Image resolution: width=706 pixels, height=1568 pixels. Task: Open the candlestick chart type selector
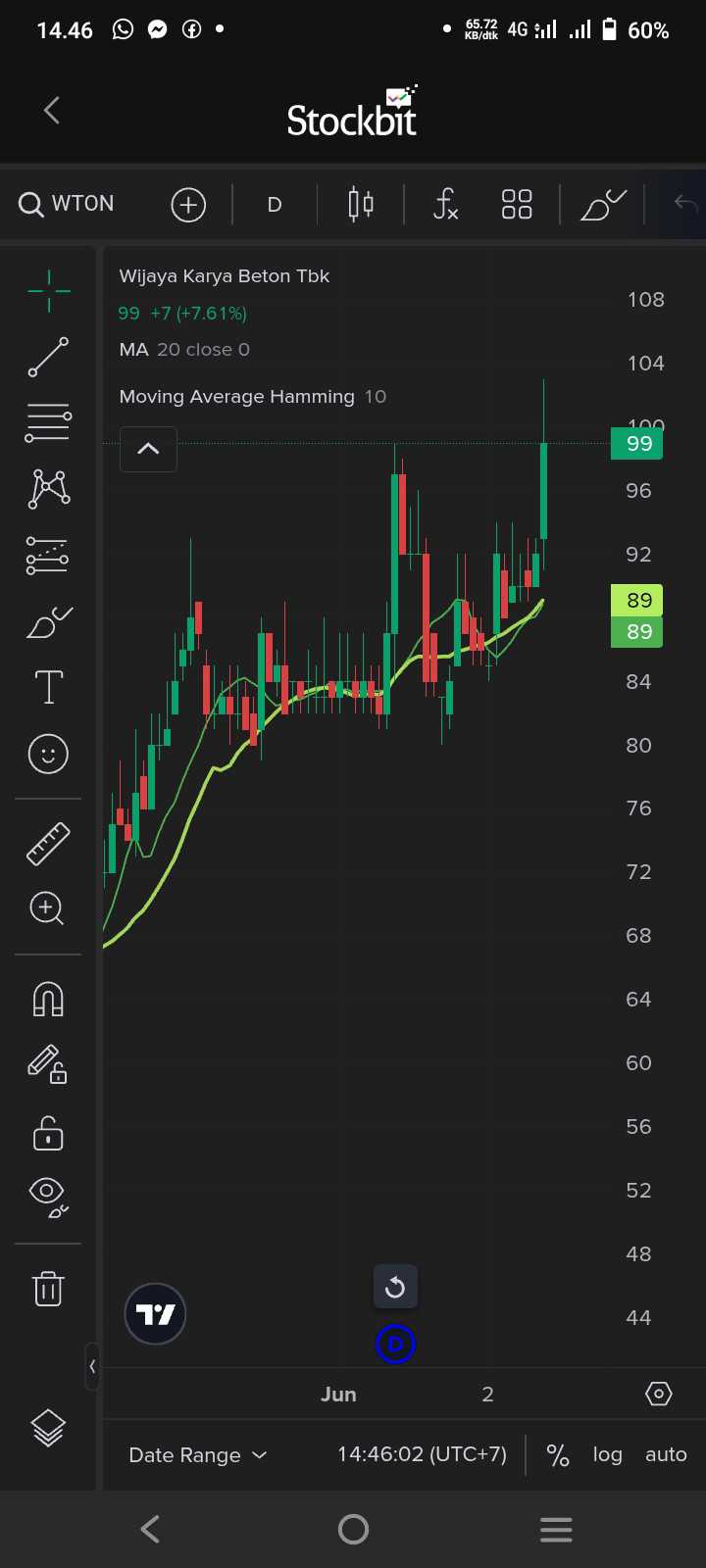click(361, 205)
